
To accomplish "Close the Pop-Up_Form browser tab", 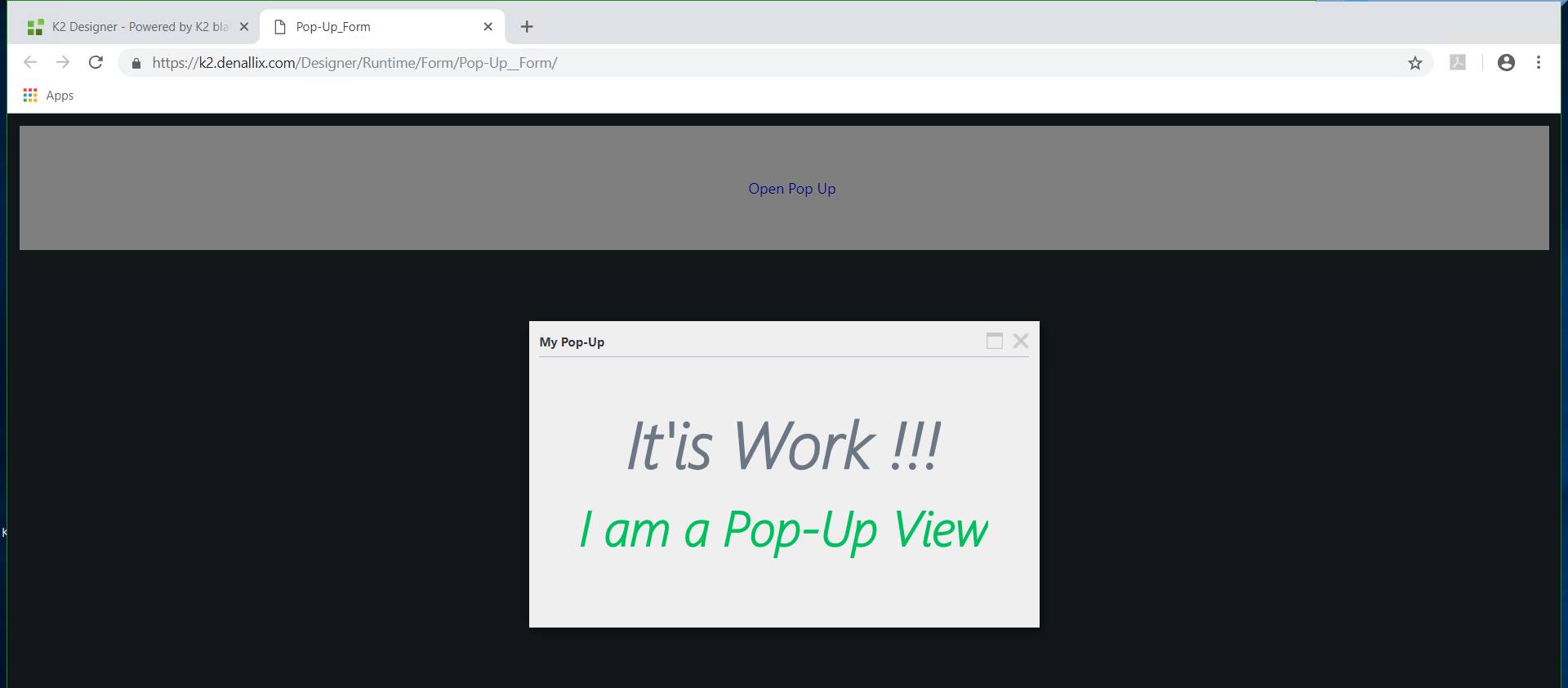I will click(x=488, y=27).
